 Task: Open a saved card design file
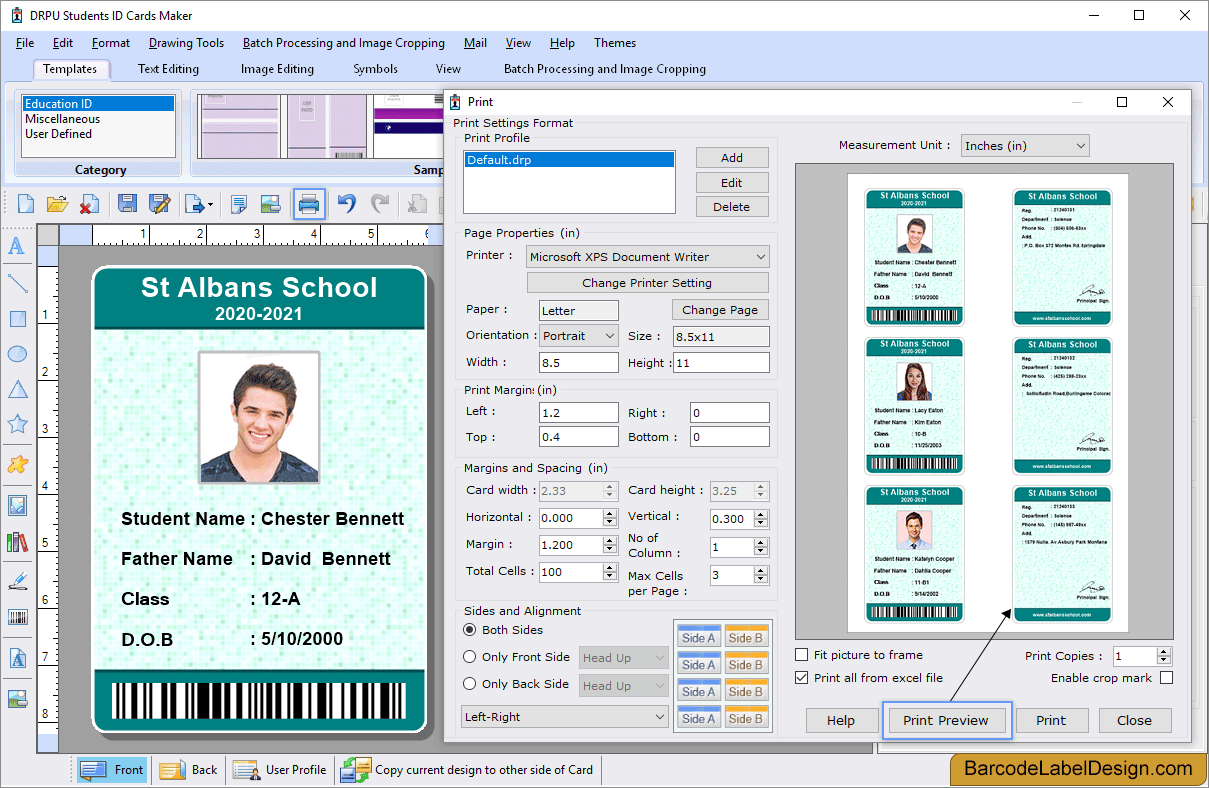pyautogui.click(x=57, y=204)
